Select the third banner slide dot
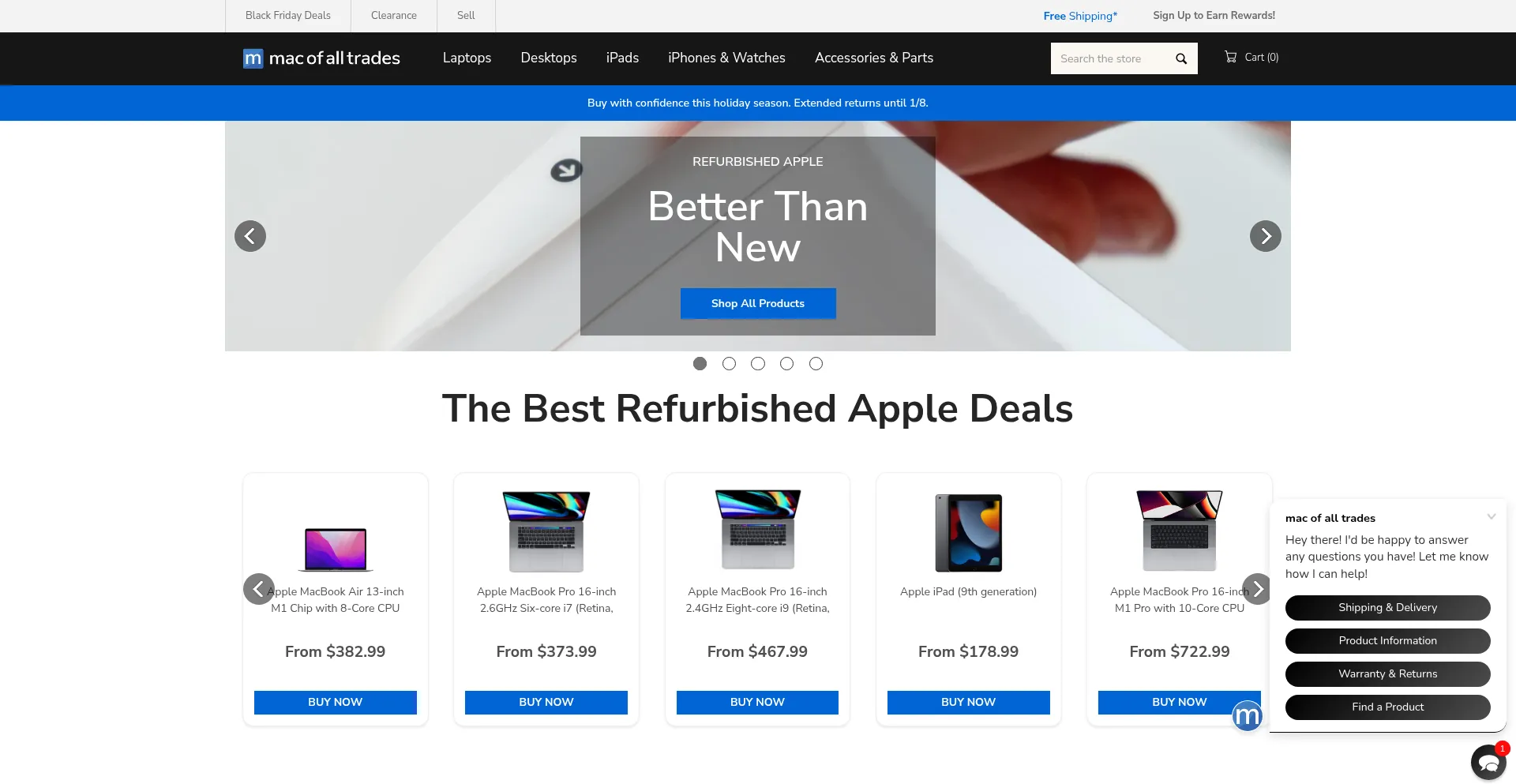The height and width of the screenshot is (784, 1516). point(758,364)
